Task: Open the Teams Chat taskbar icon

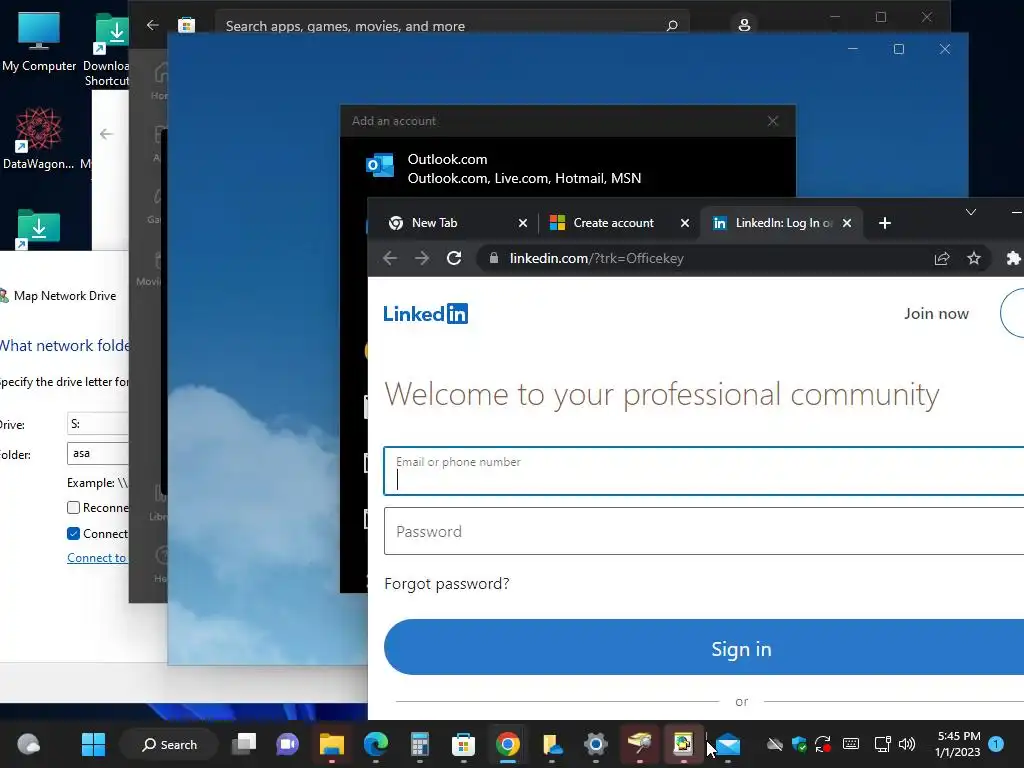Action: [x=287, y=744]
